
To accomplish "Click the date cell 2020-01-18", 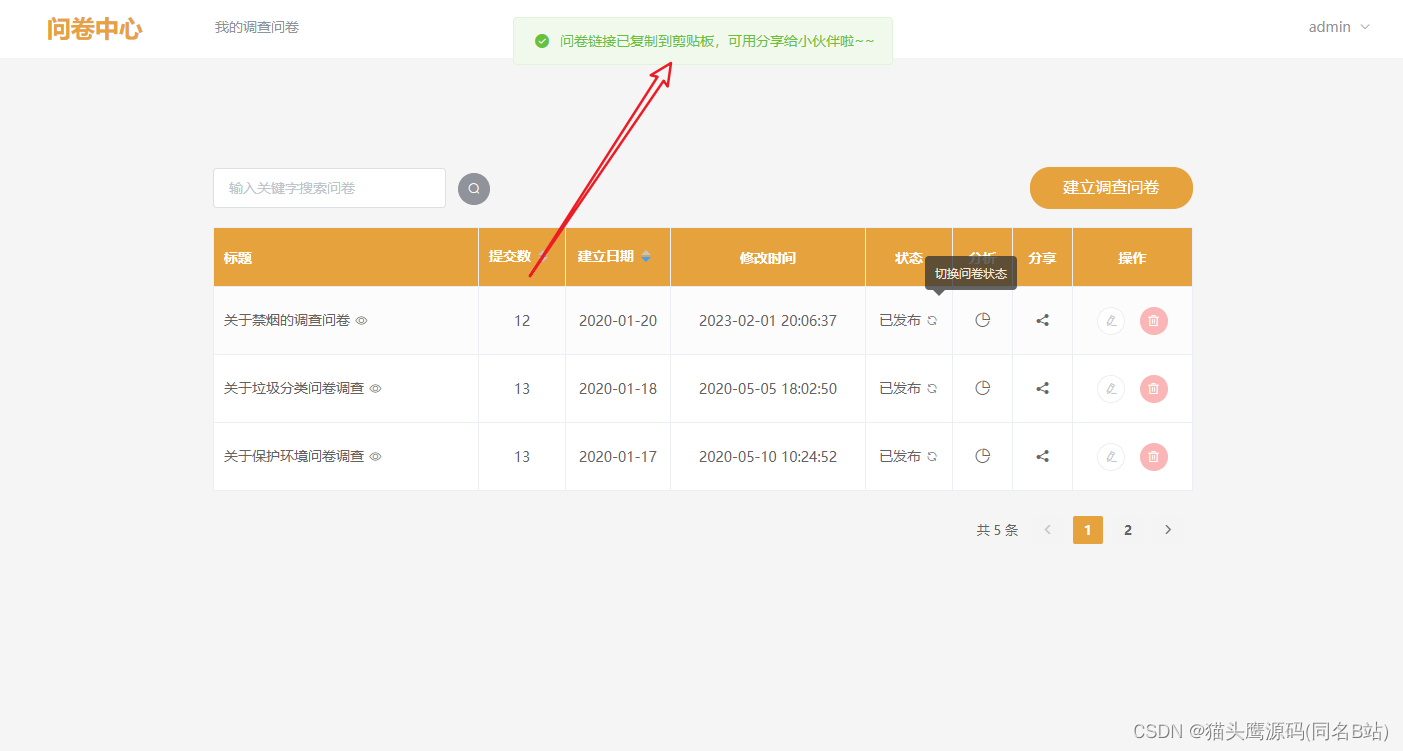I will 618,389.
